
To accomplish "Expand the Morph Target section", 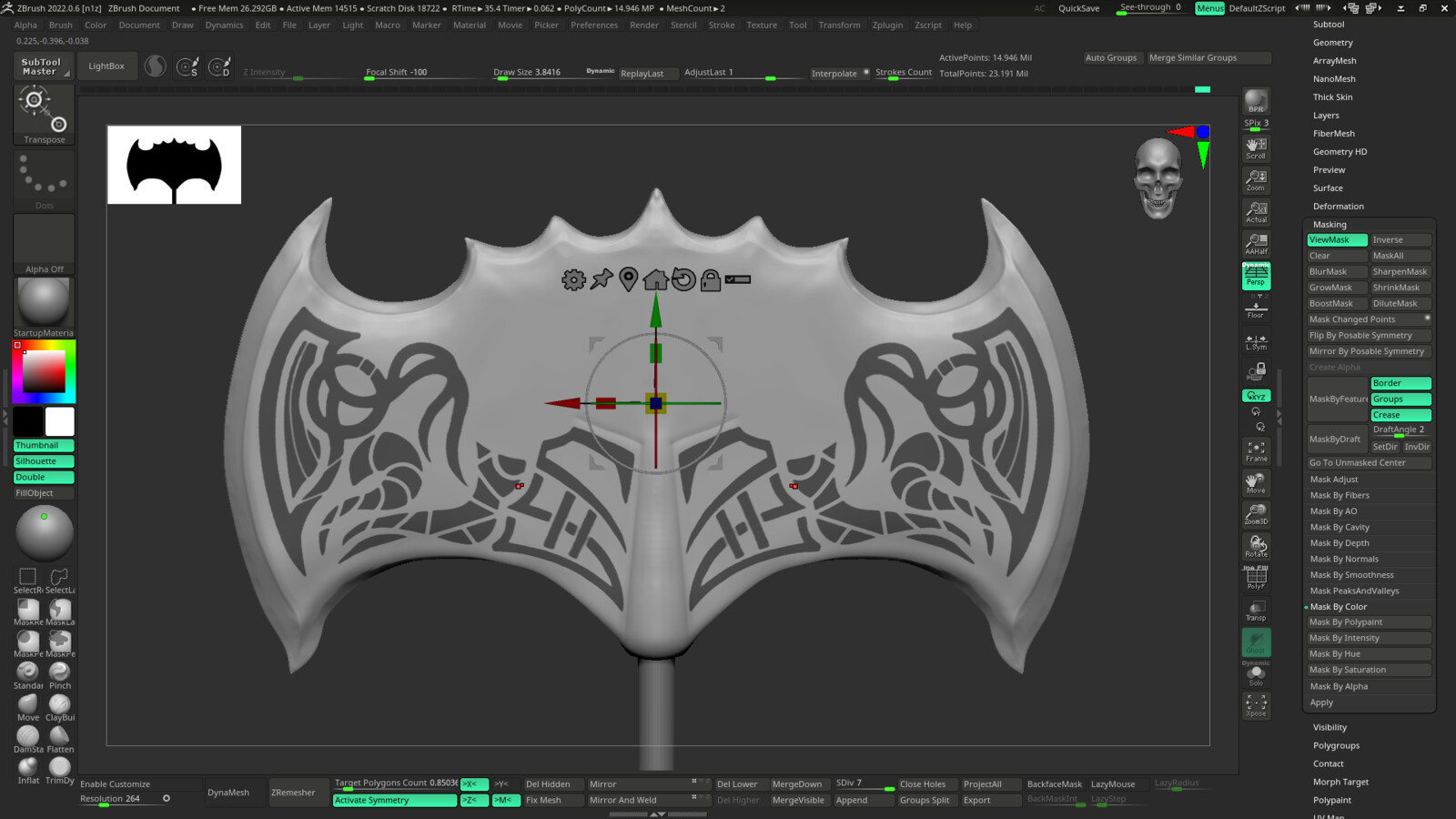I will 1340,783.
